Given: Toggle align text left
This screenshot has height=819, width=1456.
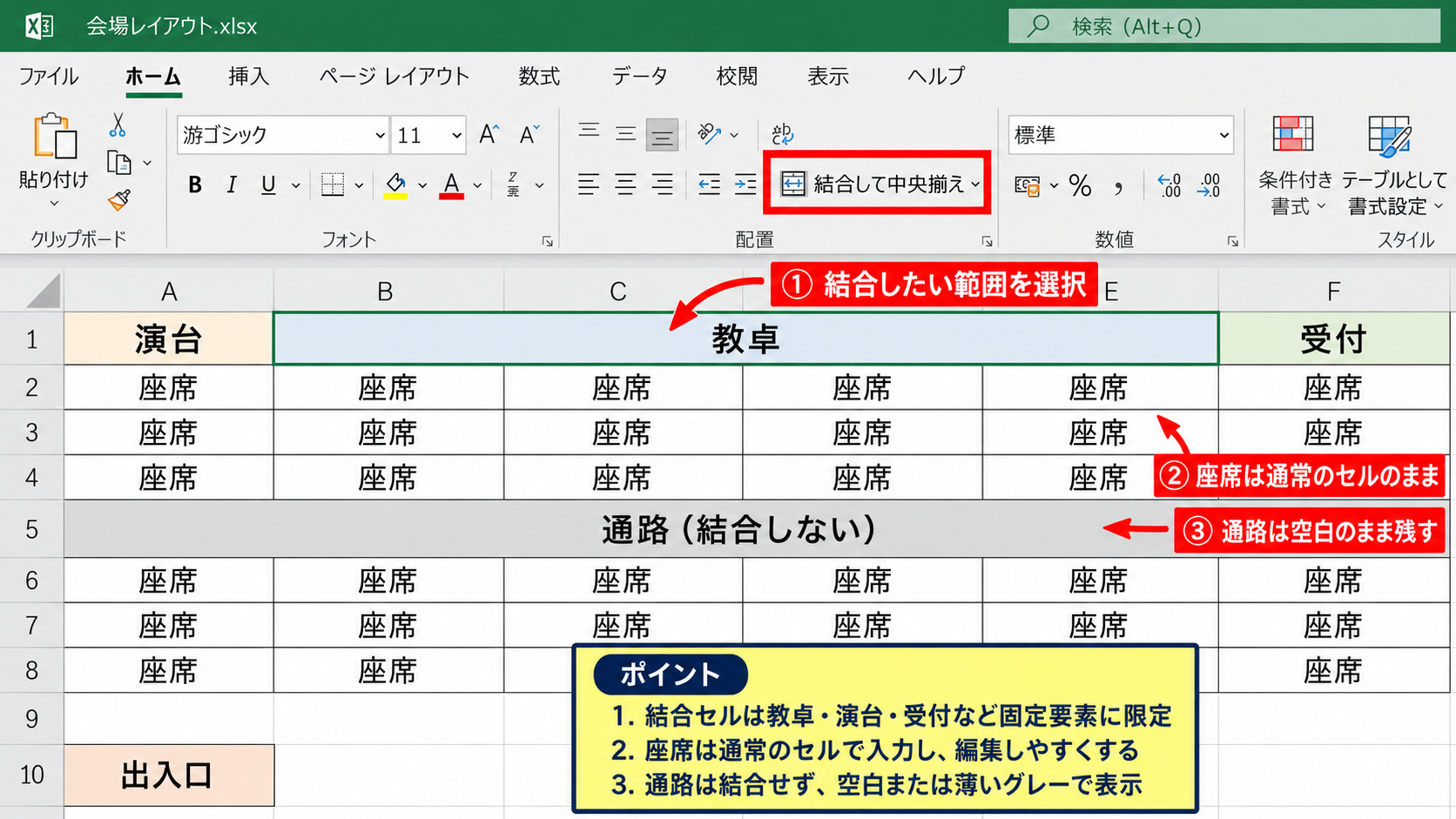Looking at the screenshot, I should (589, 185).
